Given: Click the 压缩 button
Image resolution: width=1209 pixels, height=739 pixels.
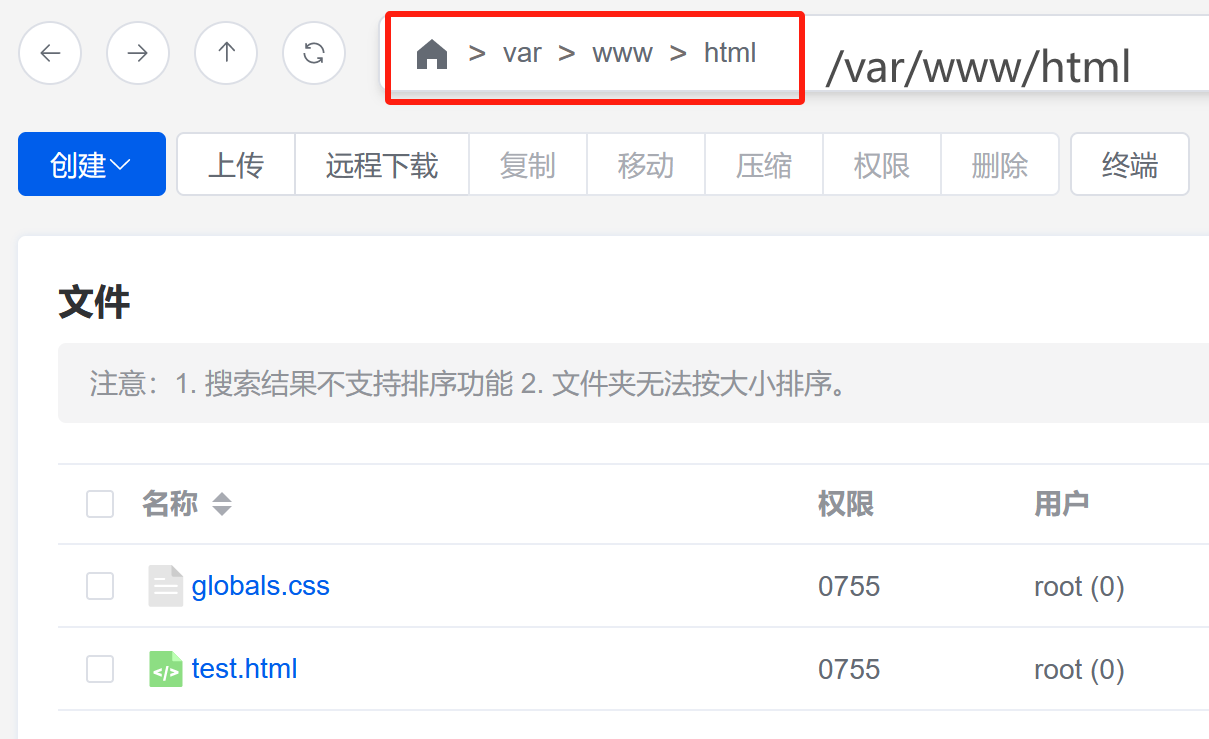Looking at the screenshot, I should 764,164.
